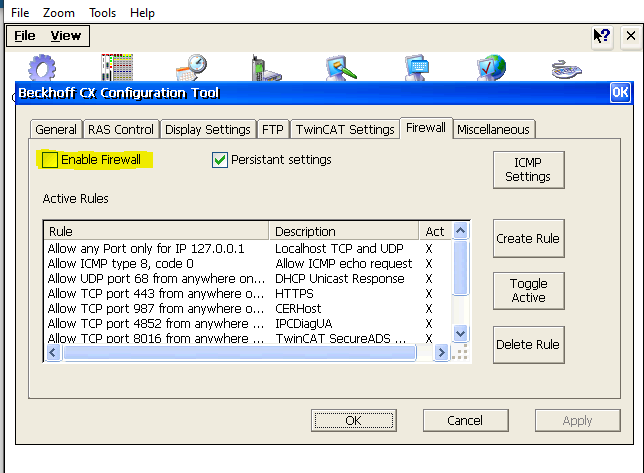Viewport: 644px width, 473px height.
Task: Open the Zoom menu
Action: [x=59, y=13]
